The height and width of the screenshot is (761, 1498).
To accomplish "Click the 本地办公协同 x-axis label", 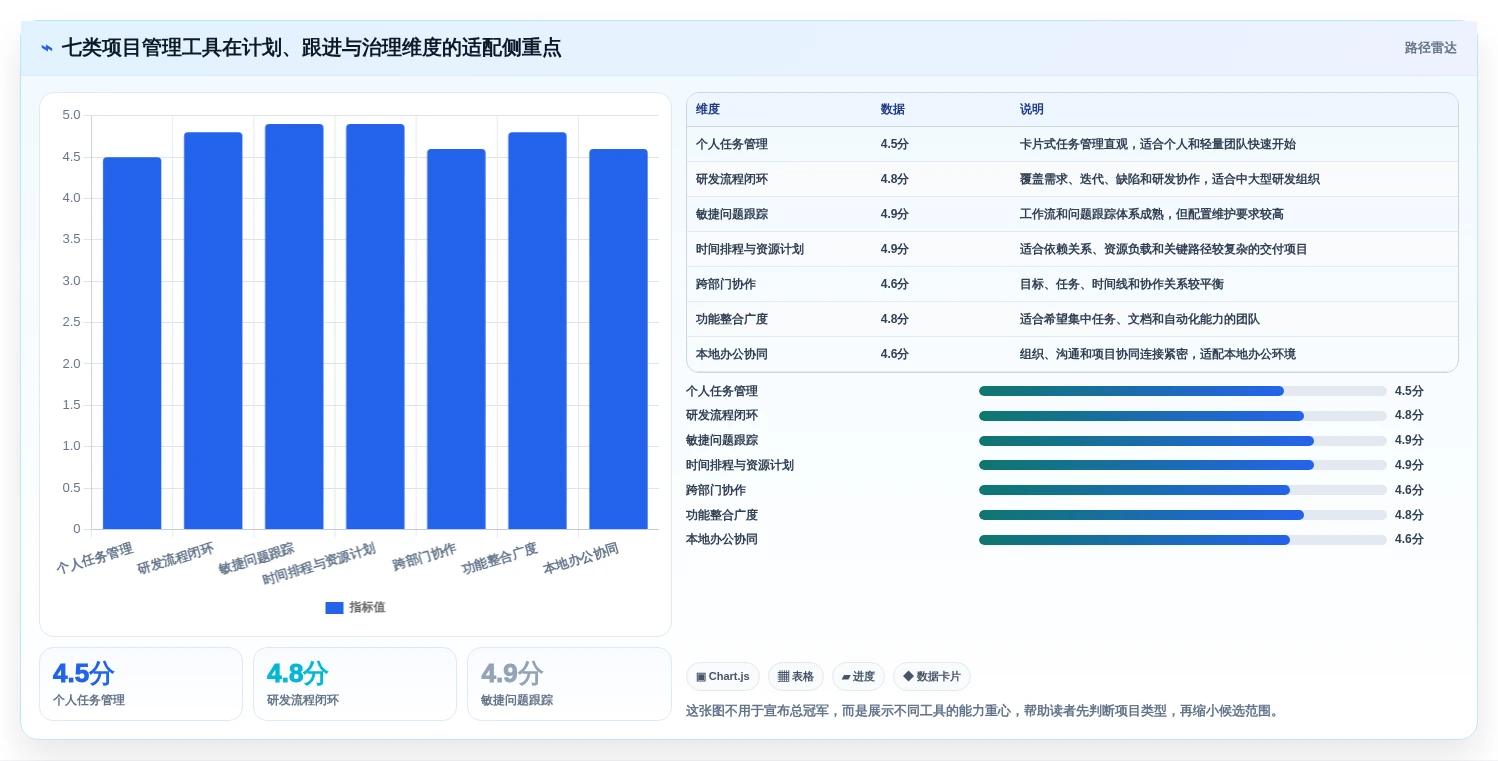I will click(x=581, y=558).
